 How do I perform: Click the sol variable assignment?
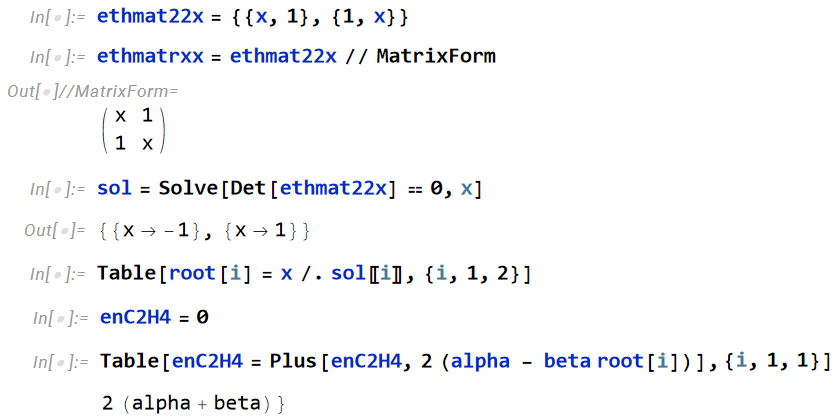click(x=114, y=189)
